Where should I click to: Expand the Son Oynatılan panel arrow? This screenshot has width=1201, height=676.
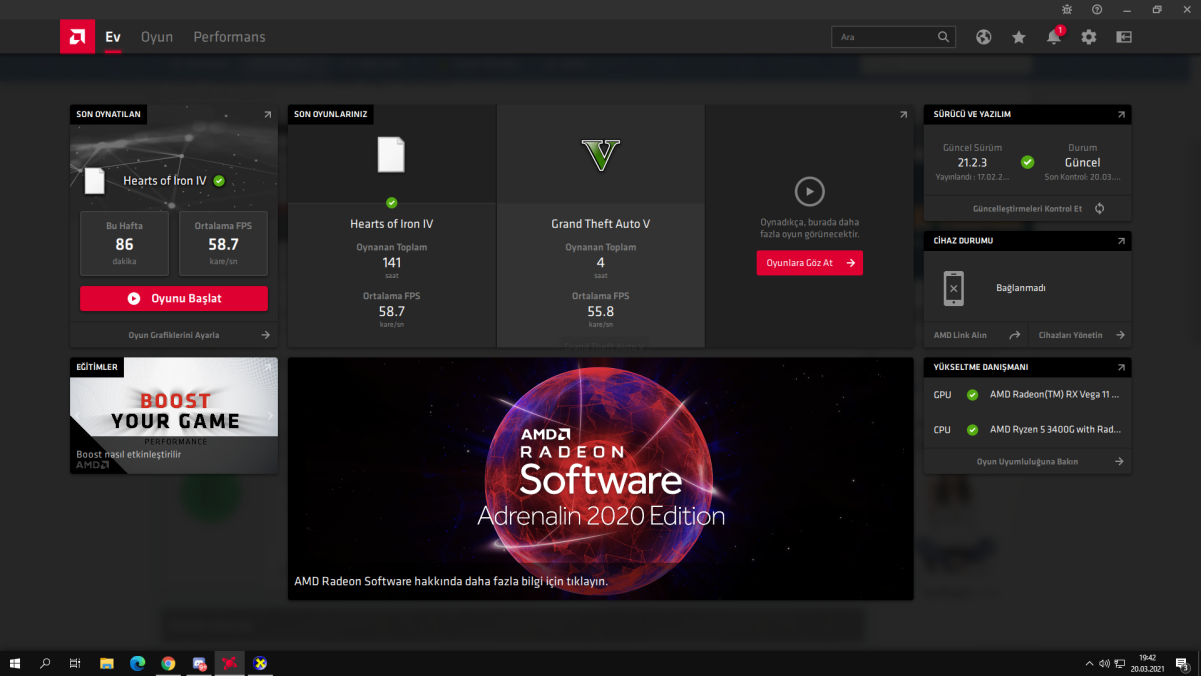[x=267, y=115]
